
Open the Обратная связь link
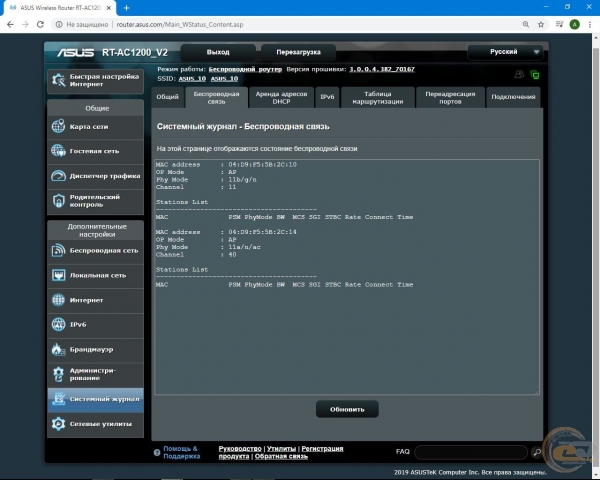[x=281, y=456]
